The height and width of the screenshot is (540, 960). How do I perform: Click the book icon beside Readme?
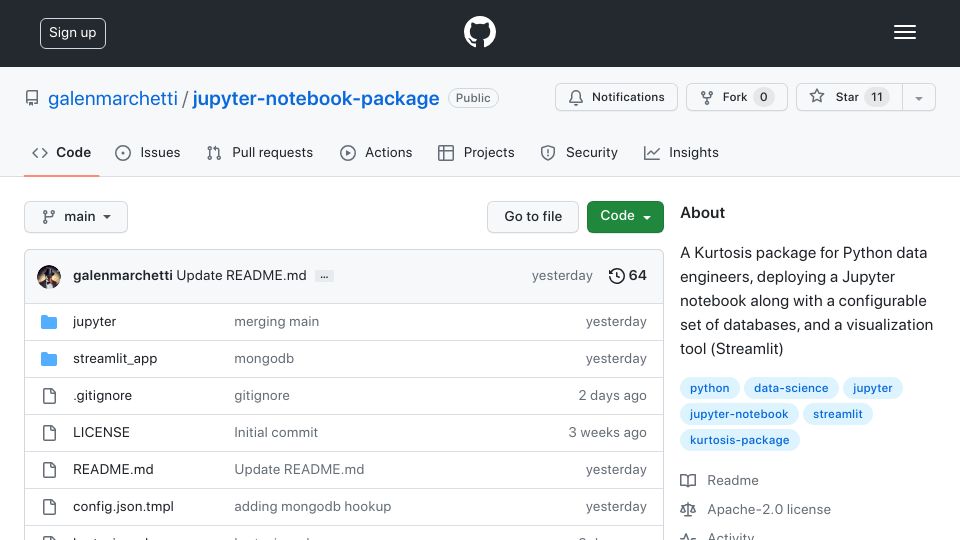[688, 481]
